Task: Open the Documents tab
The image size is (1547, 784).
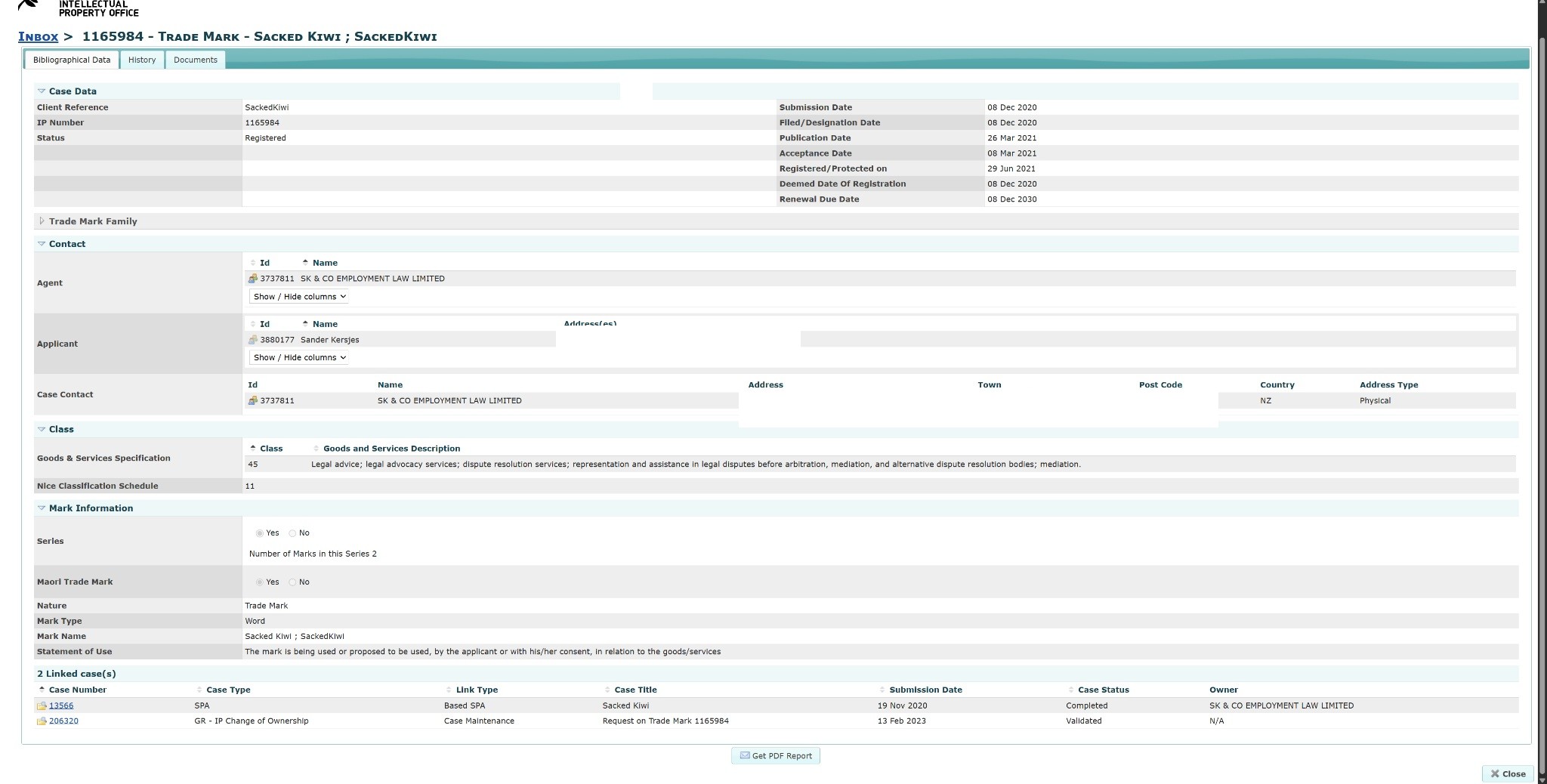Action: pyautogui.click(x=195, y=60)
